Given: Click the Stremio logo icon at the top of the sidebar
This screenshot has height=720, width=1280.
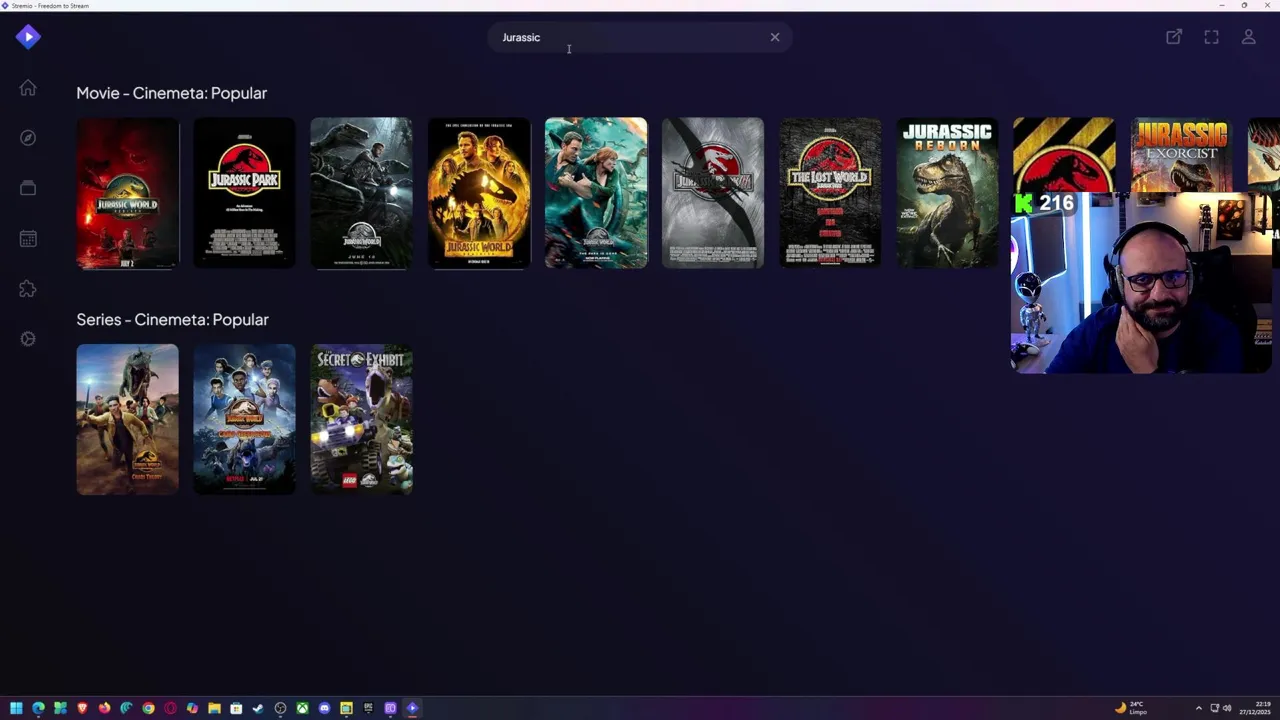Looking at the screenshot, I should pyautogui.click(x=28, y=37).
